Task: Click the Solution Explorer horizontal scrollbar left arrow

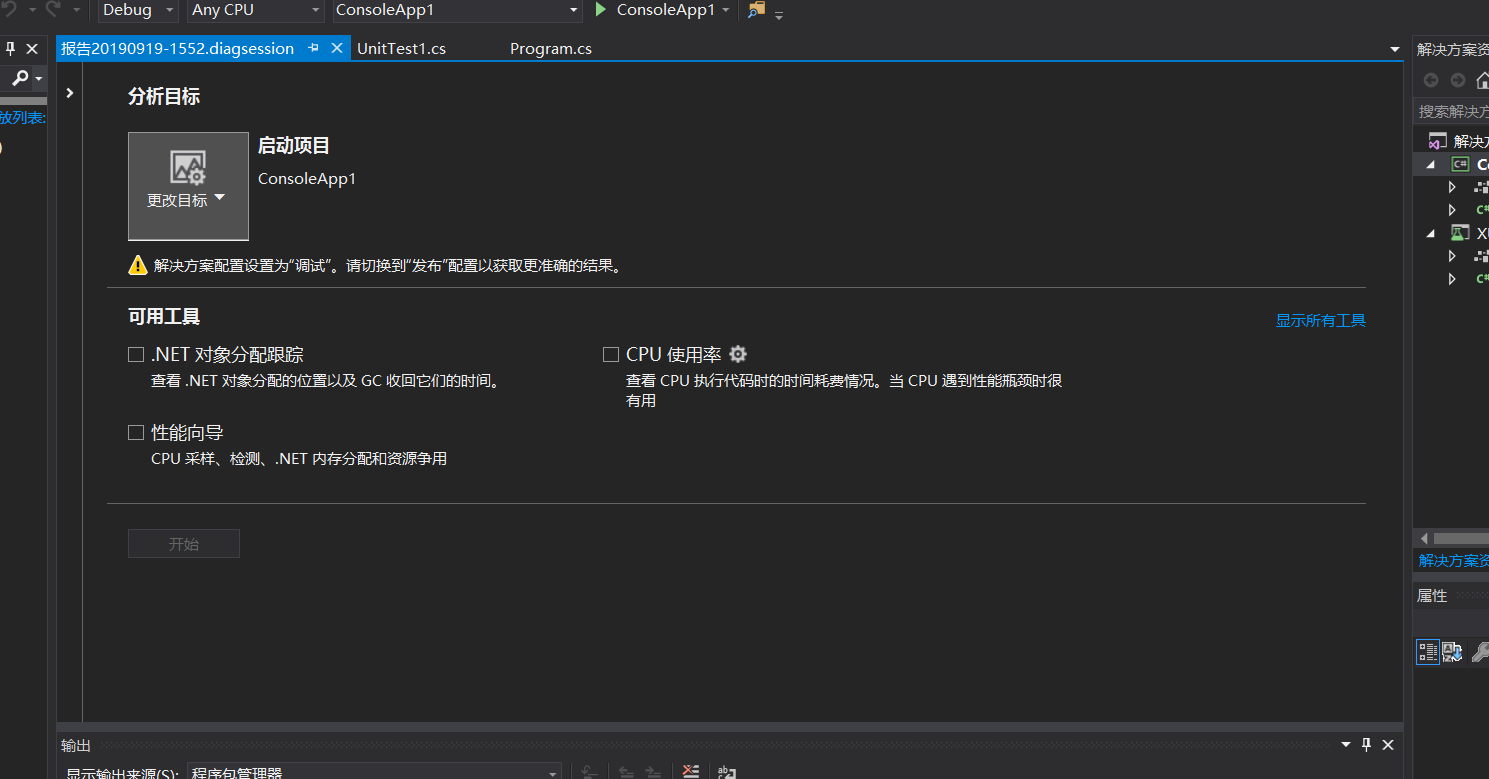Action: [1423, 538]
